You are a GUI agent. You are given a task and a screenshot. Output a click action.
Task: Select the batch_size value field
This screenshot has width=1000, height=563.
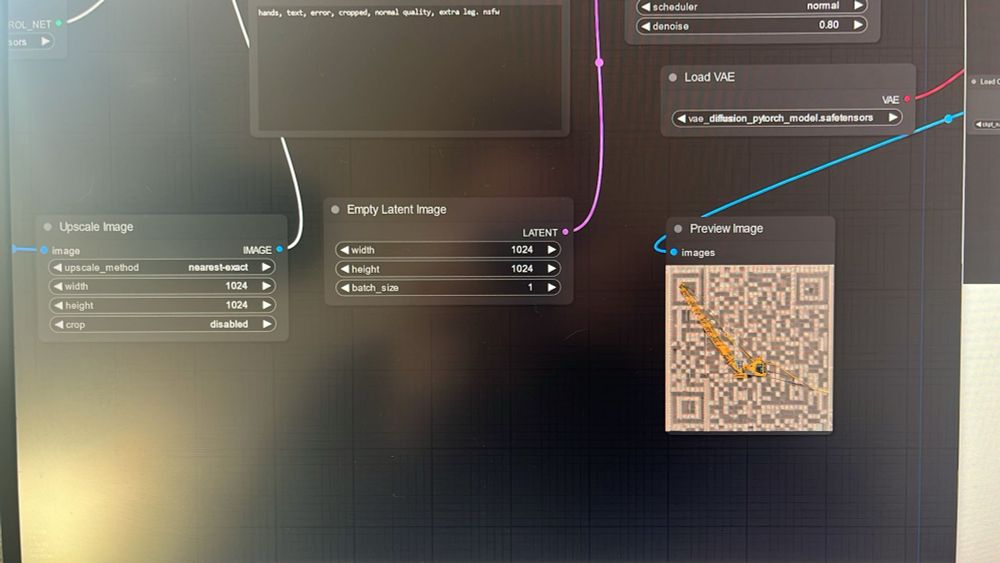click(x=448, y=288)
